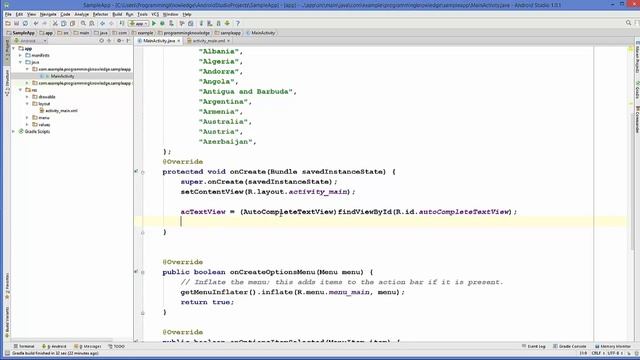Click SampleApp breadcrumb in navigation bar

click(20, 33)
